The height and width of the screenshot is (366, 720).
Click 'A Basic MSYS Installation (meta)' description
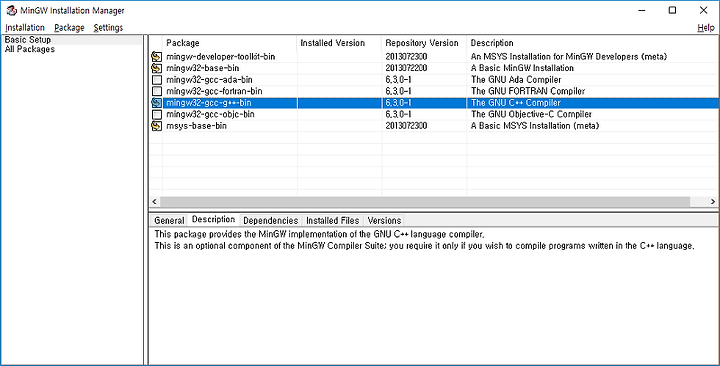pyautogui.click(x=535, y=126)
